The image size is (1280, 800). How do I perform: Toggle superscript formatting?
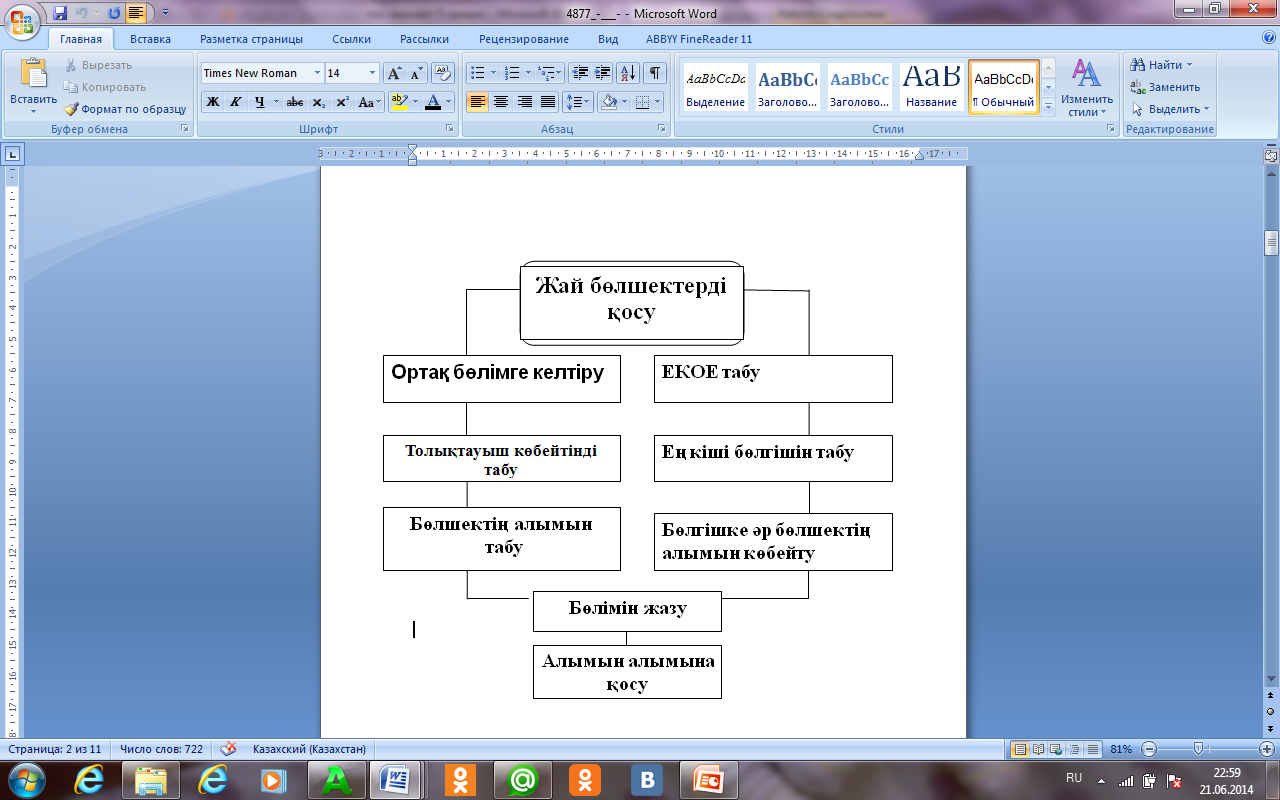pyautogui.click(x=342, y=102)
